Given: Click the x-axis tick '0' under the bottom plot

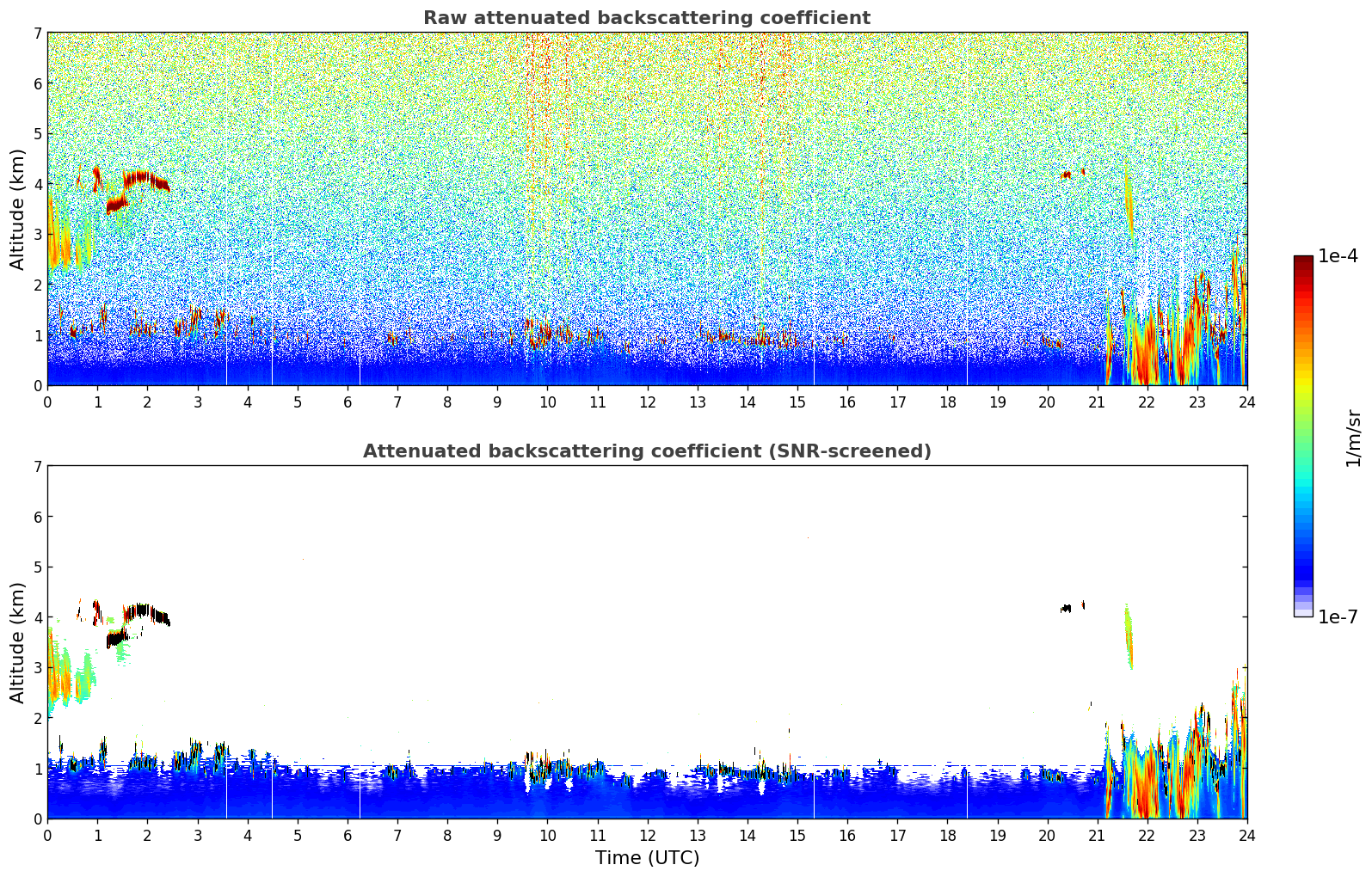Looking at the screenshot, I should click(x=47, y=835).
